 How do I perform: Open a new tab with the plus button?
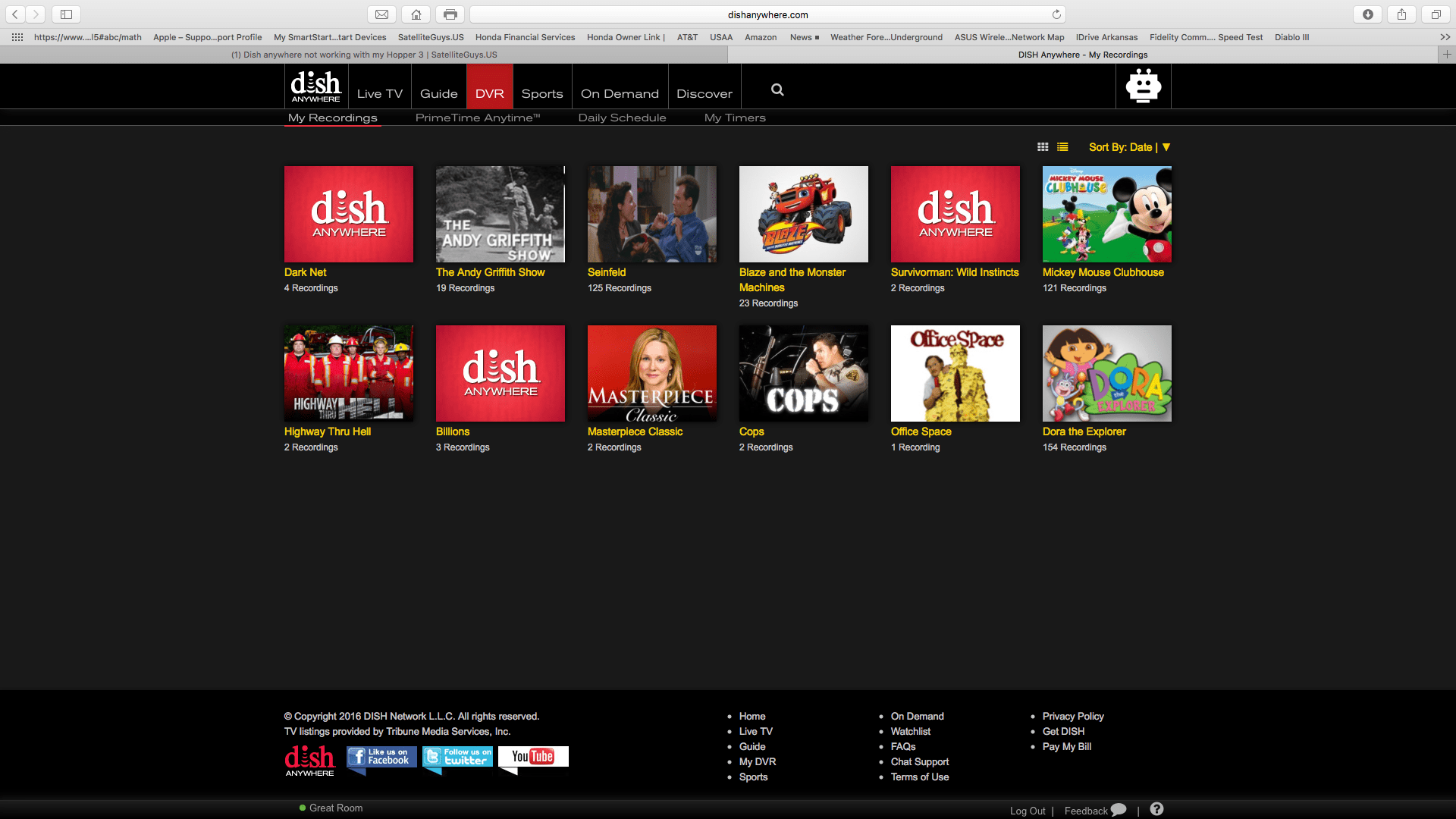click(x=1447, y=55)
